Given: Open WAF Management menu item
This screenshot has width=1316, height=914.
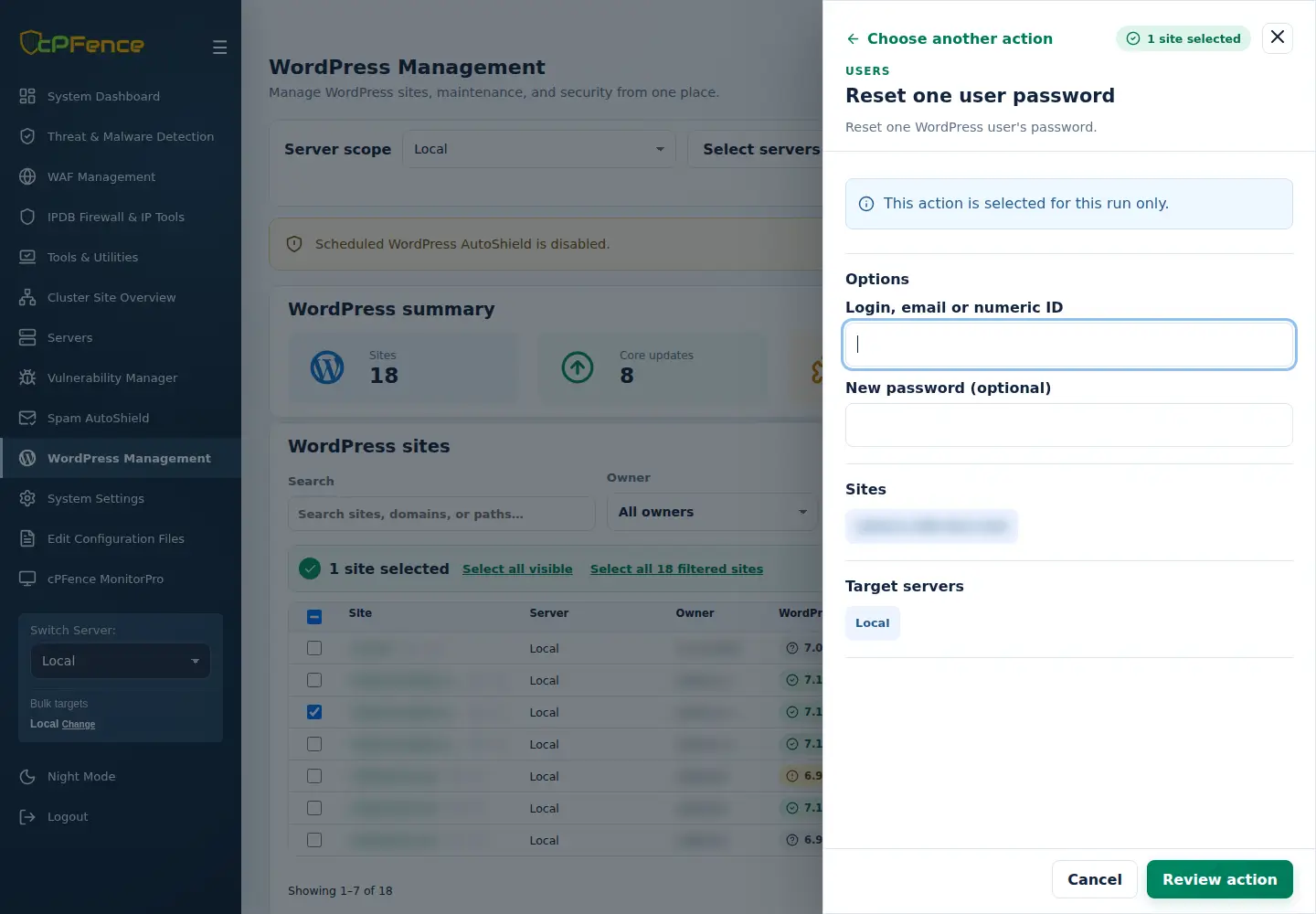Looking at the screenshot, I should 121,176.
